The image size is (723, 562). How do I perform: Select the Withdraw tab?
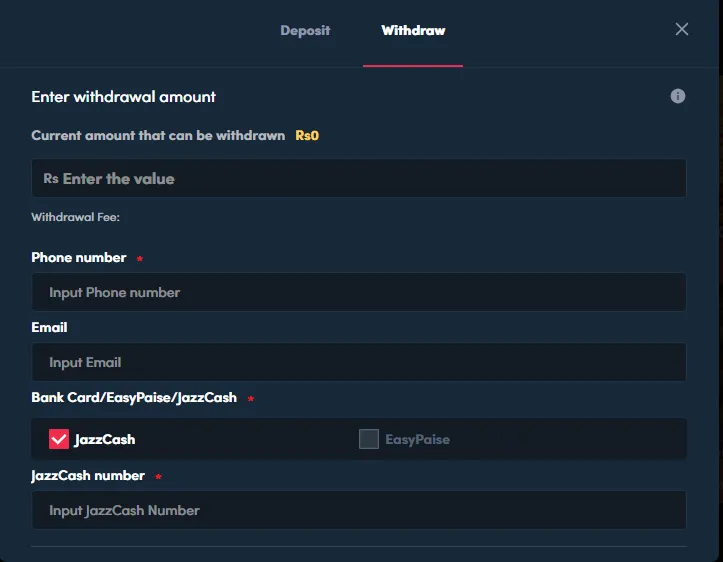pyautogui.click(x=413, y=30)
